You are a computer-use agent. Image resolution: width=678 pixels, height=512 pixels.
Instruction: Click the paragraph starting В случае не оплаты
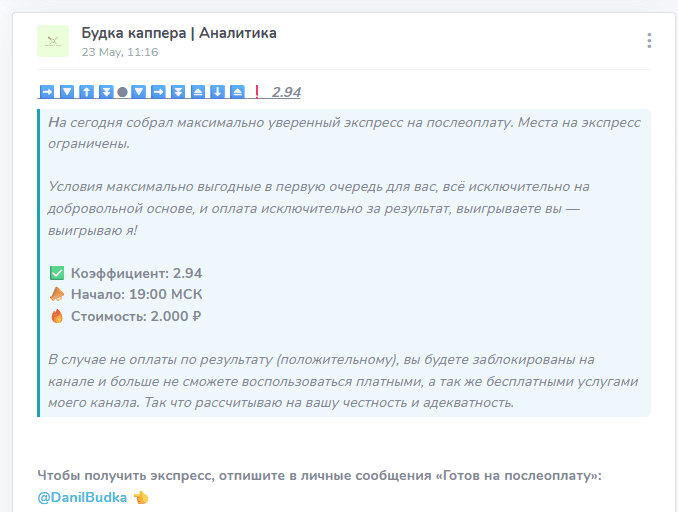point(343,381)
